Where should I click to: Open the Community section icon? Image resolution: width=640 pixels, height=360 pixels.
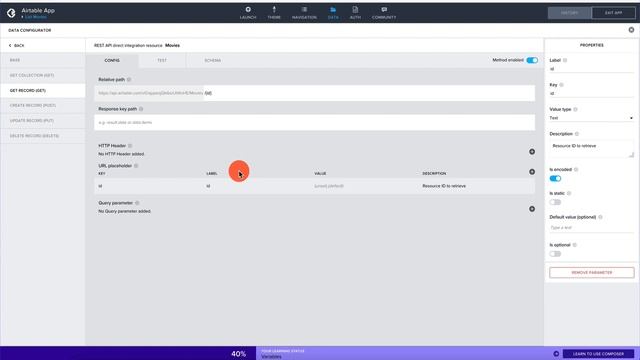[384, 9]
